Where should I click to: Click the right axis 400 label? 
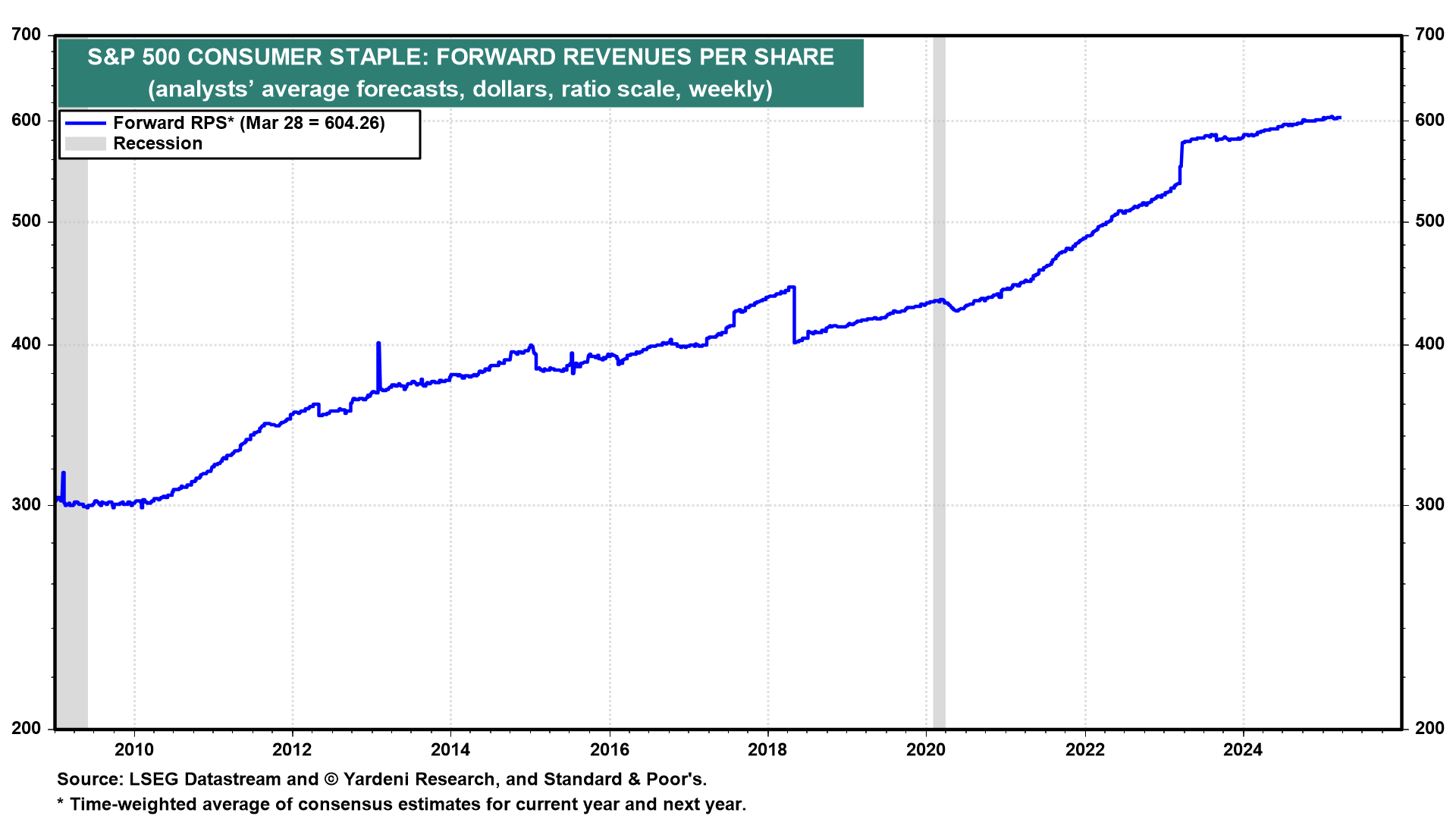(1429, 344)
